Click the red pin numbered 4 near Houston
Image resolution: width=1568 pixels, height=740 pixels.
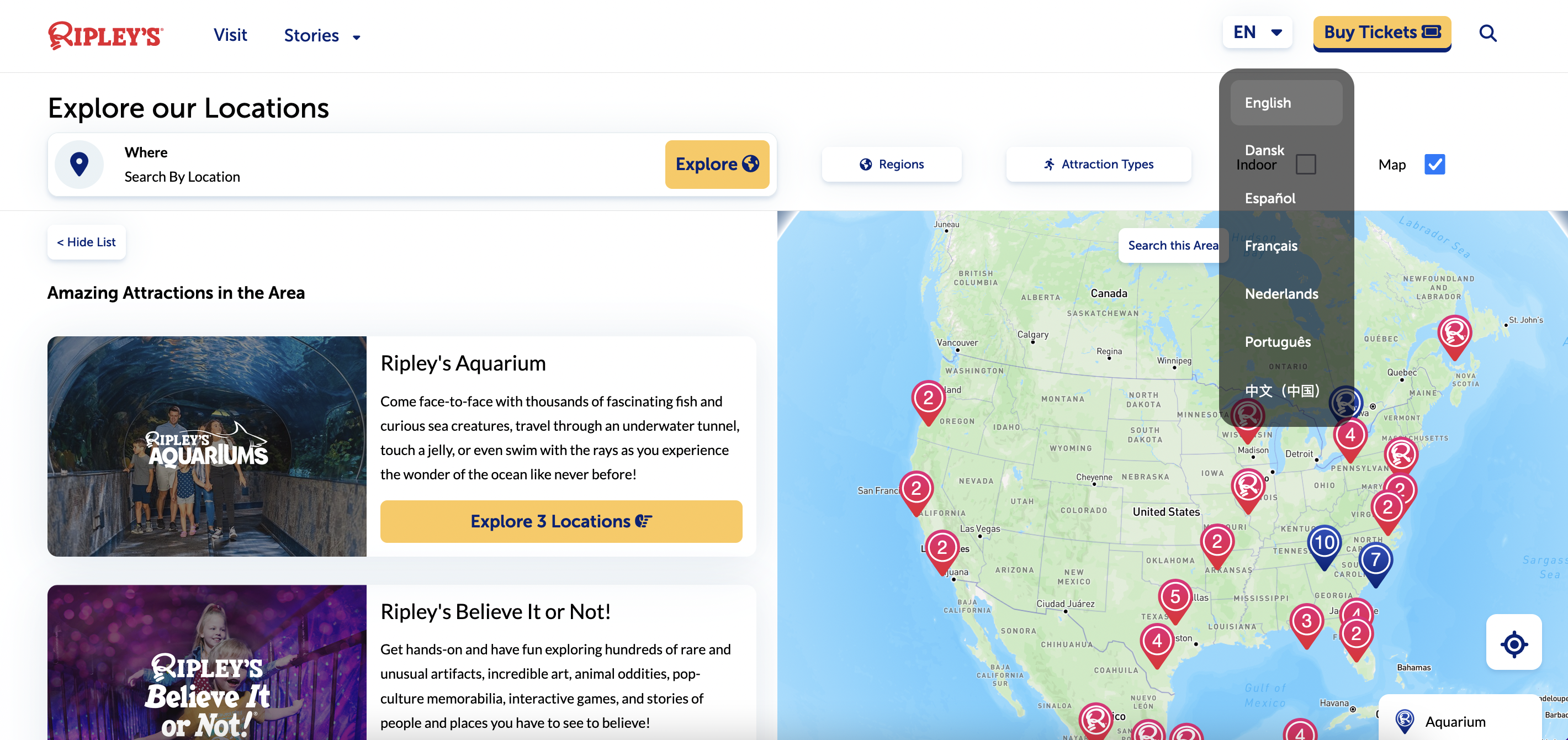click(1157, 645)
